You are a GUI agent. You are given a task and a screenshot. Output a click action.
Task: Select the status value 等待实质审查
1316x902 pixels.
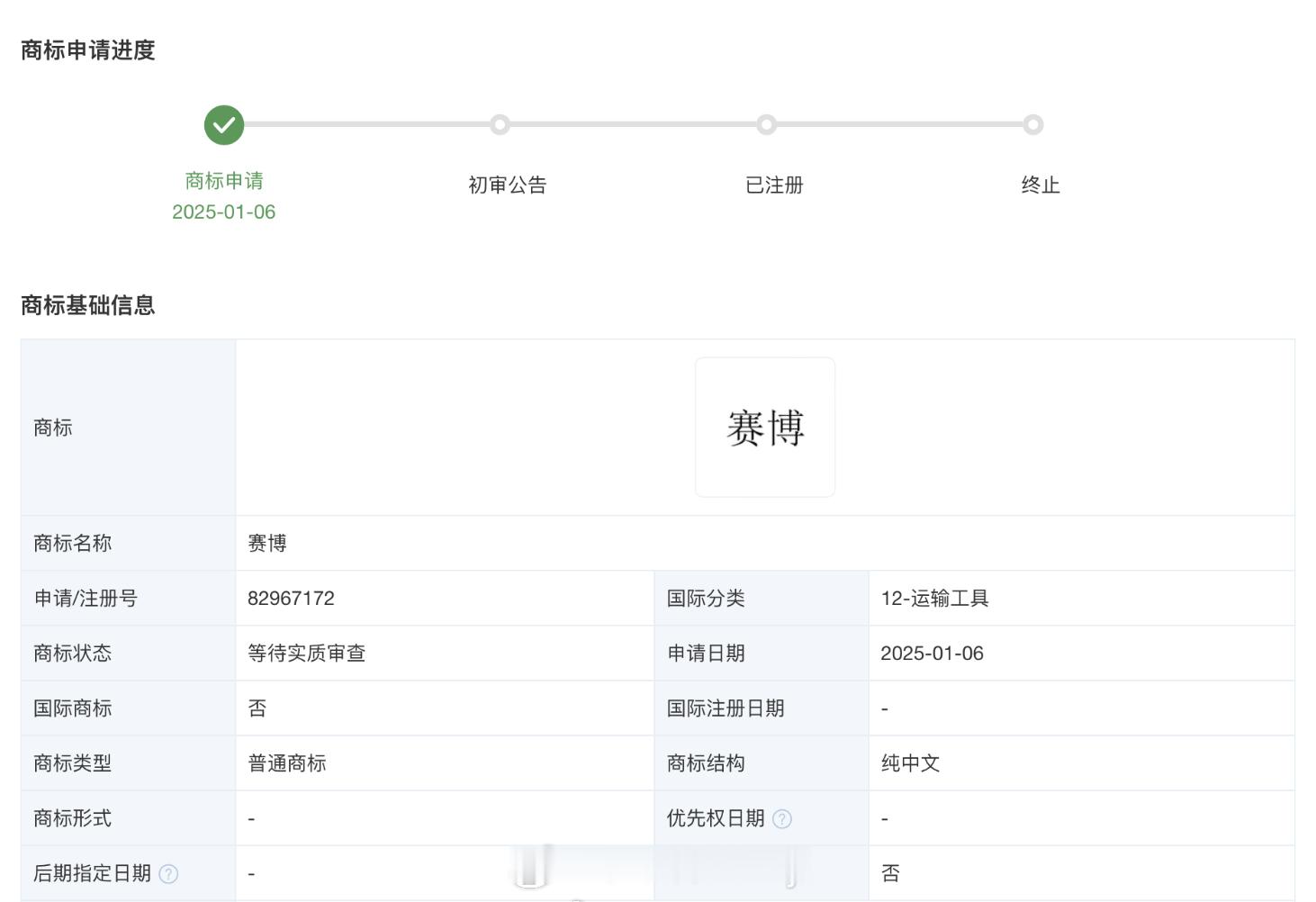307,654
